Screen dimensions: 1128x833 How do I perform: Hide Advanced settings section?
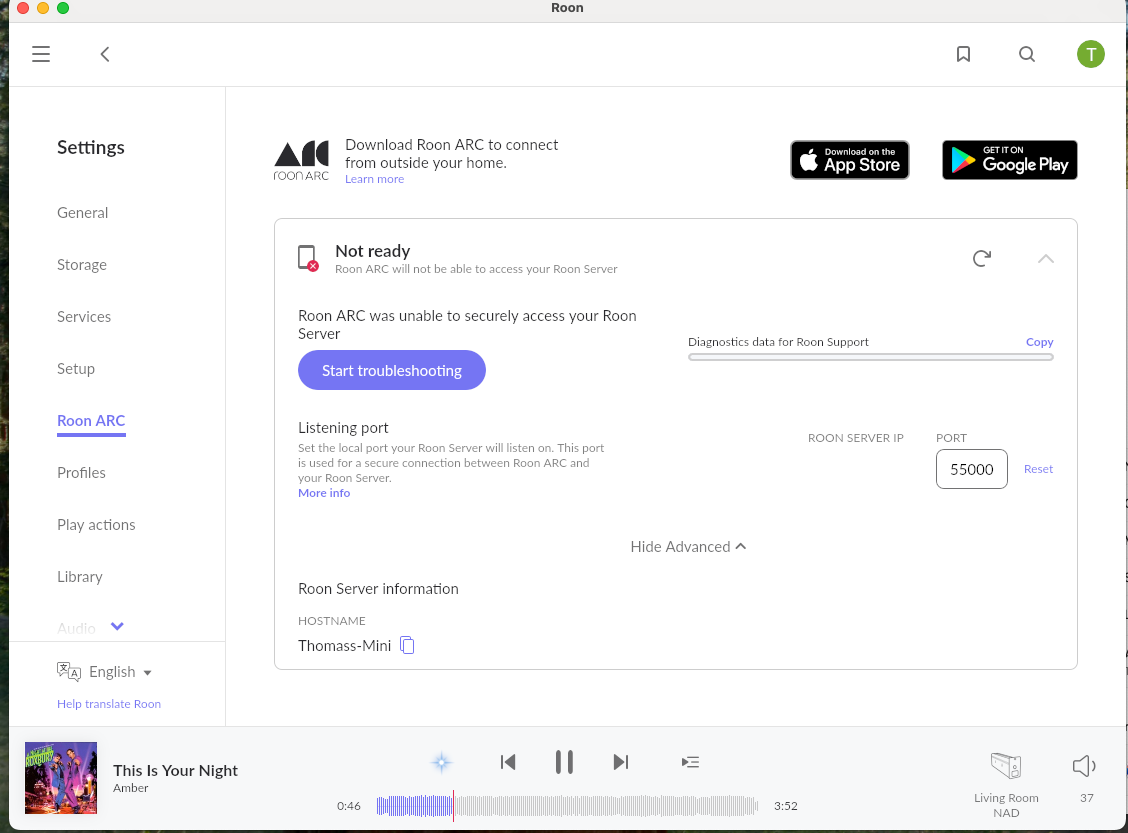coord(688,547)
